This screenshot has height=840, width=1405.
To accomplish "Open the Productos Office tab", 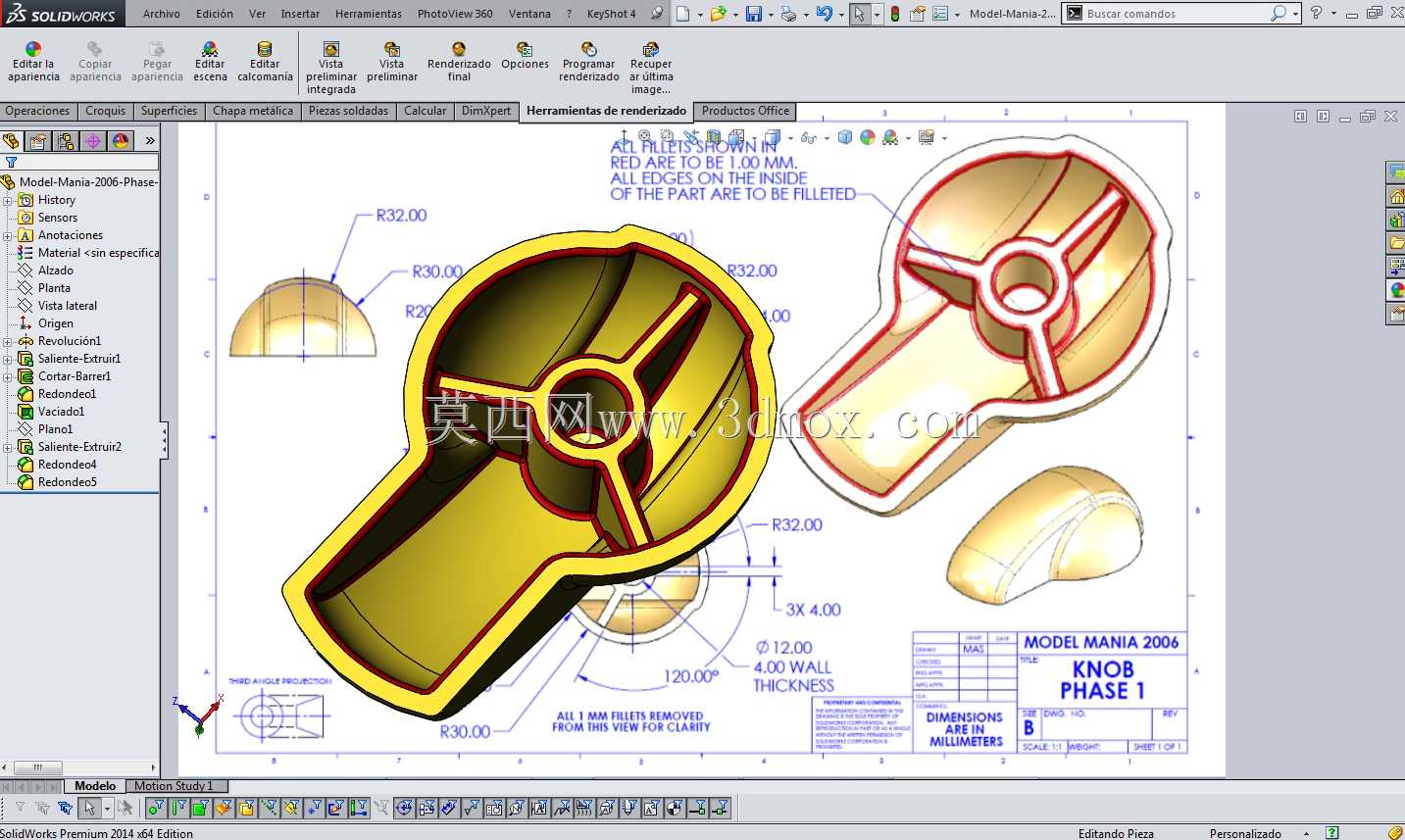I will (745, 111).
